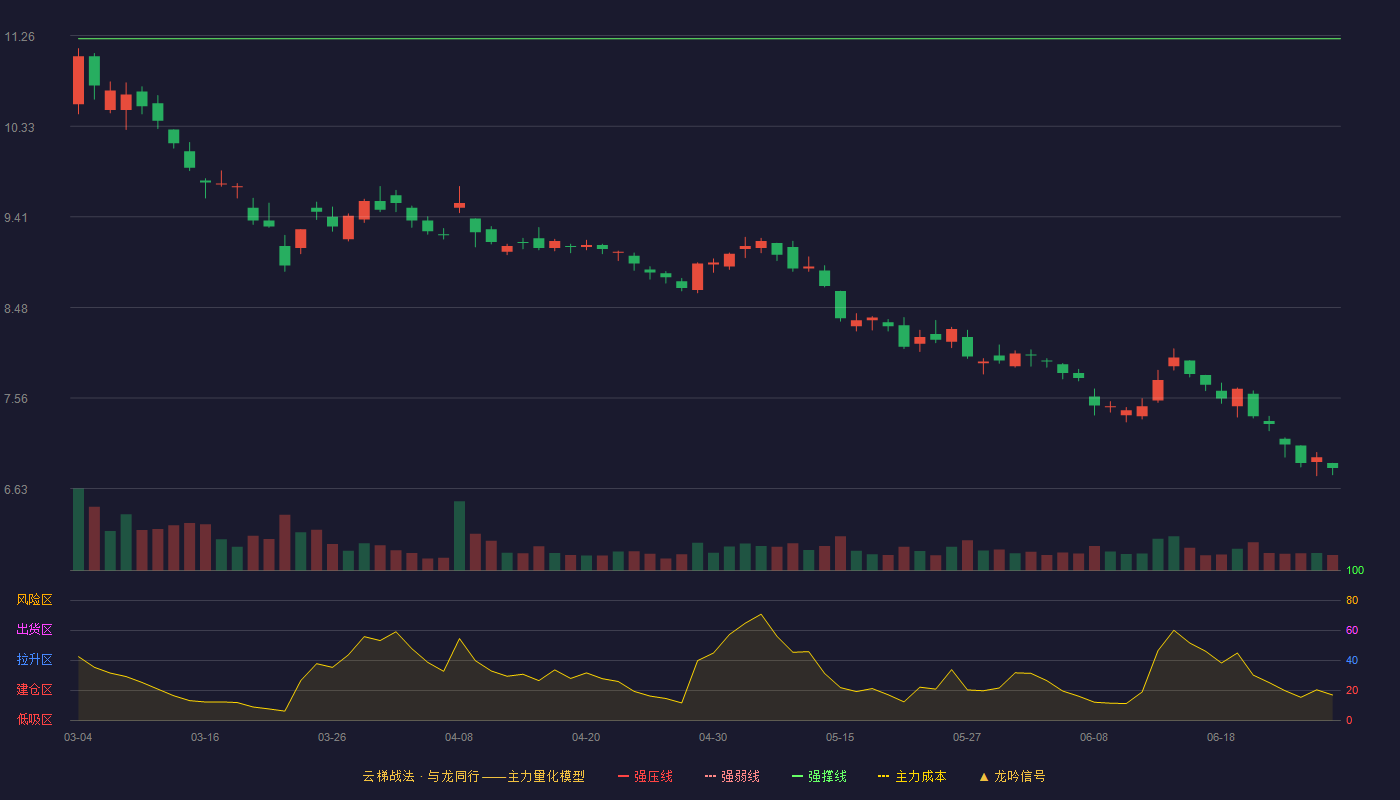Click the 6.63 price axis label

tap(16, 490)
